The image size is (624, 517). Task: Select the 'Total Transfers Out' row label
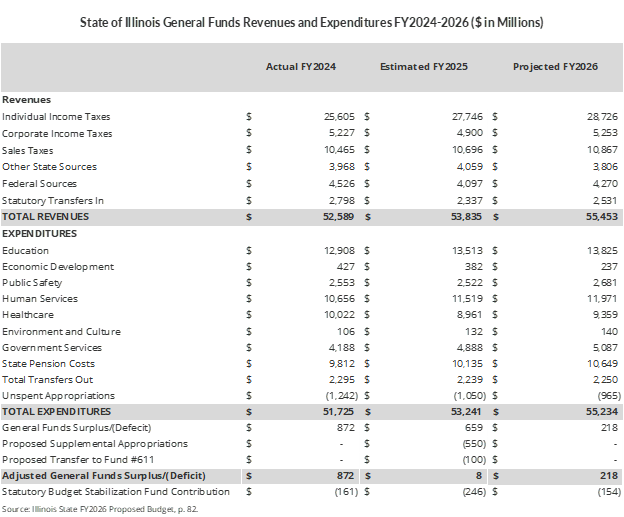click(x=47, y=380)
